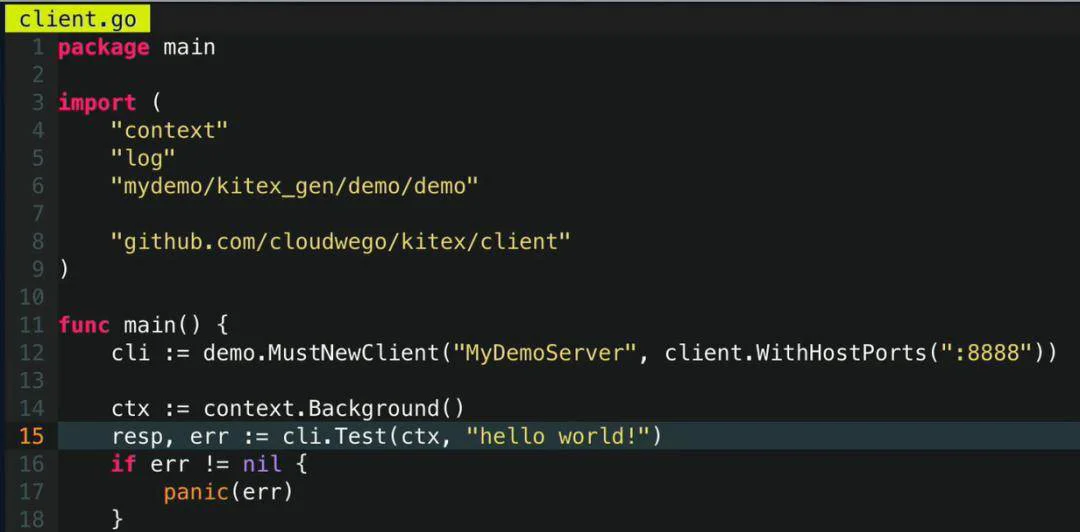Click 'panic(err)' on line 17
Viewport: 1080px width, 532px height.
coord(228,492)
